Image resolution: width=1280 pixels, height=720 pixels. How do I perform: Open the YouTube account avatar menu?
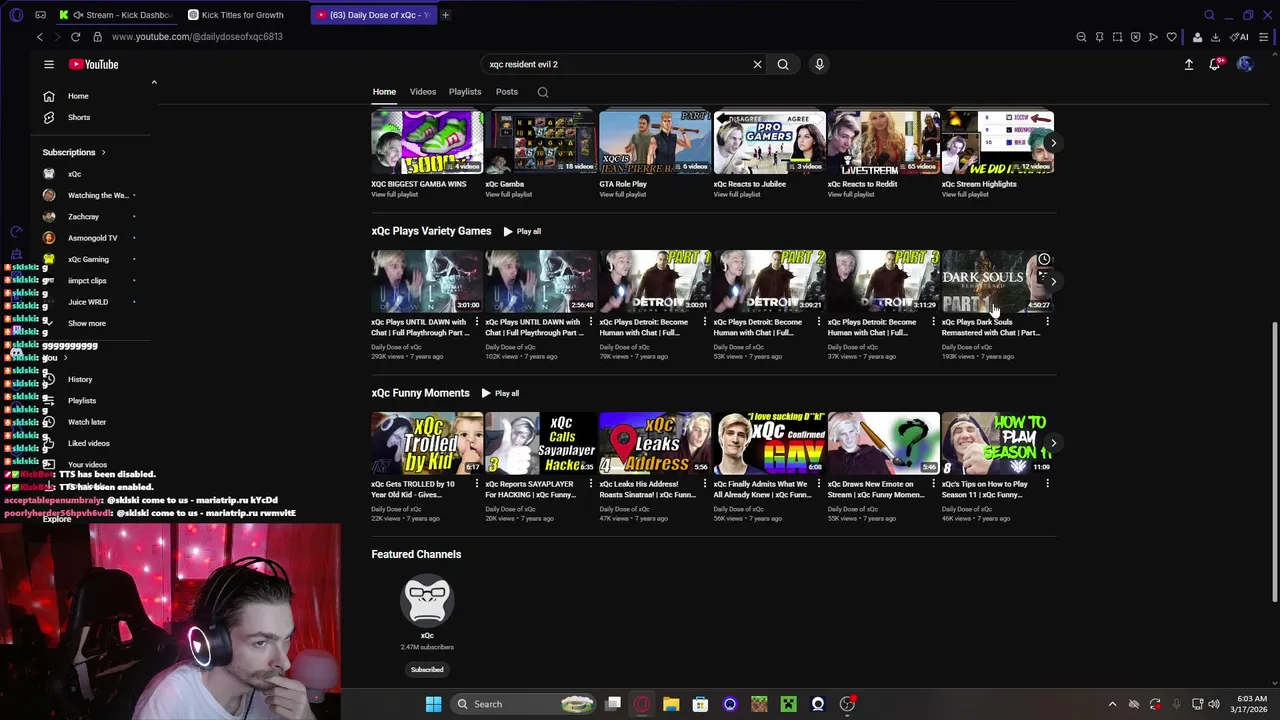pos(1244,64)
